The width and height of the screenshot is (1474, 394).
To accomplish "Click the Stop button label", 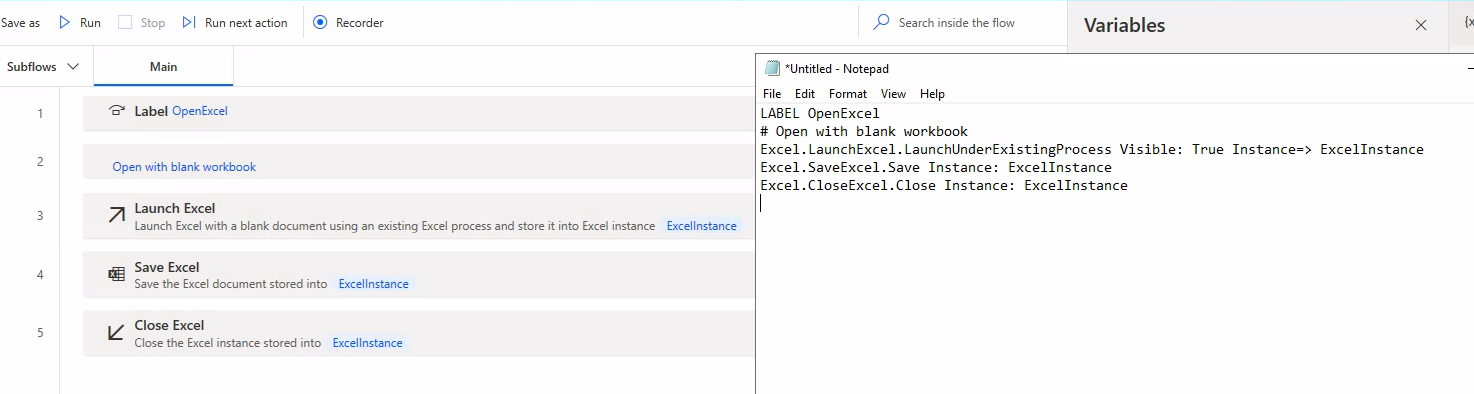I will (x=153, y=22).
